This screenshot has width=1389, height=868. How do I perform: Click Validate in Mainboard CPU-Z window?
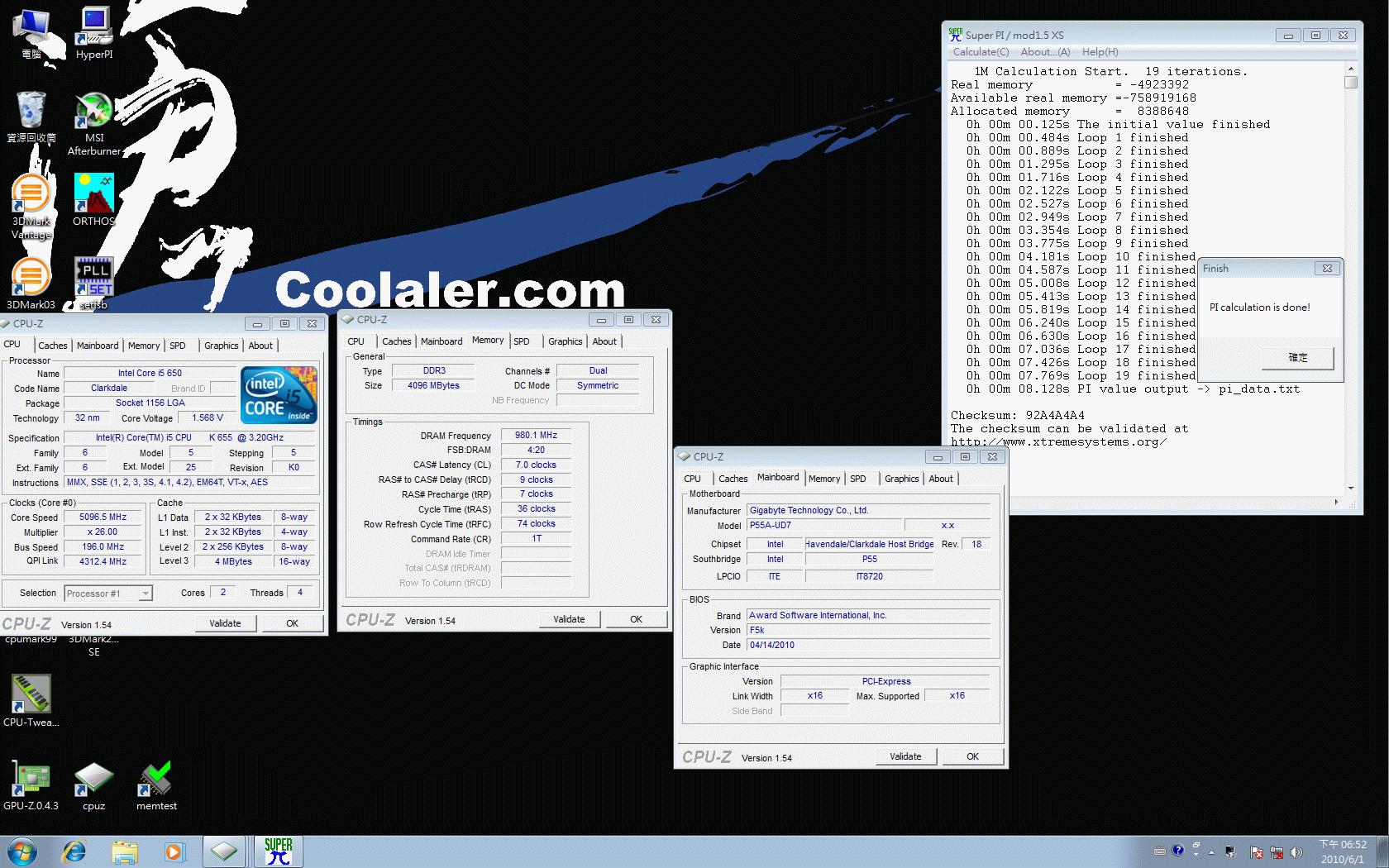click(905, 756)
